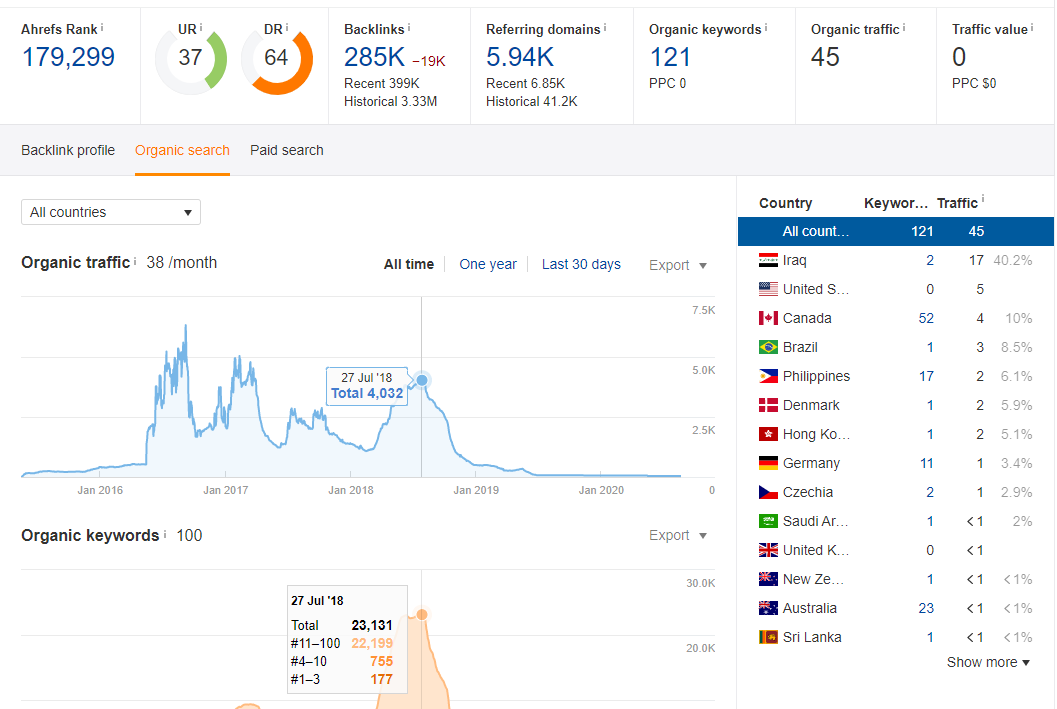This screenshot has height=709, width=1057.
Task: Click Iraq's 40.2% traffic share
Action: [x=1013, y=260]
